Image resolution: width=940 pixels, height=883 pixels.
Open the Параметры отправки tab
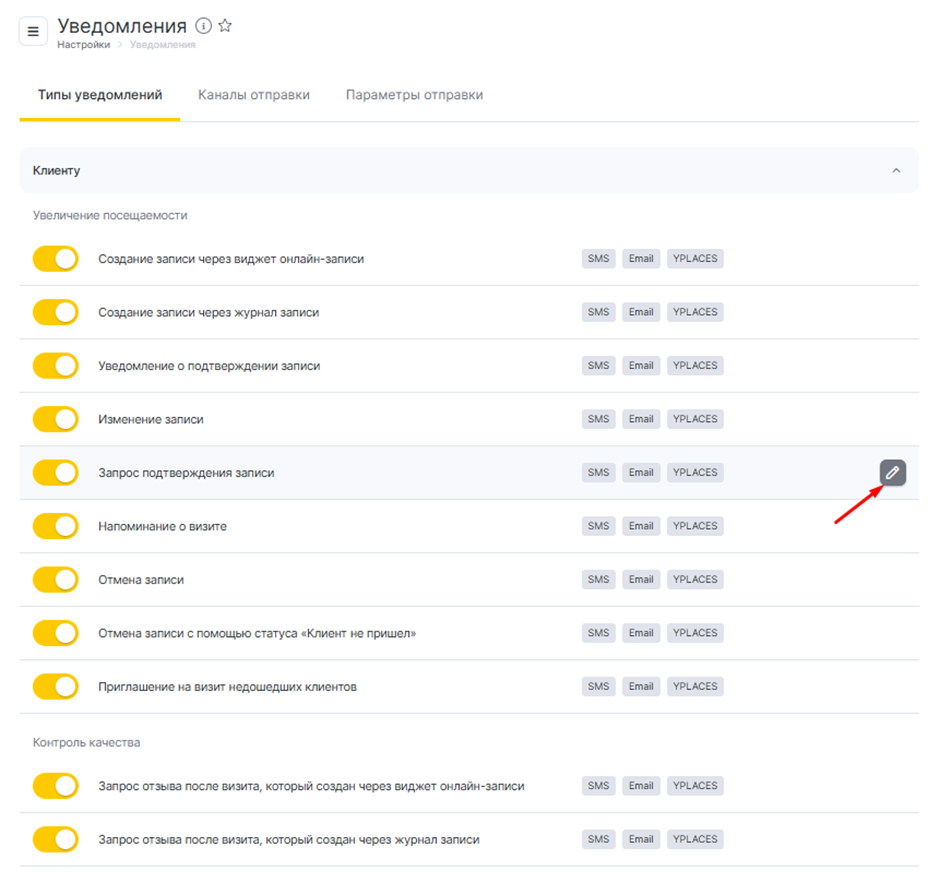click(414, 95)
